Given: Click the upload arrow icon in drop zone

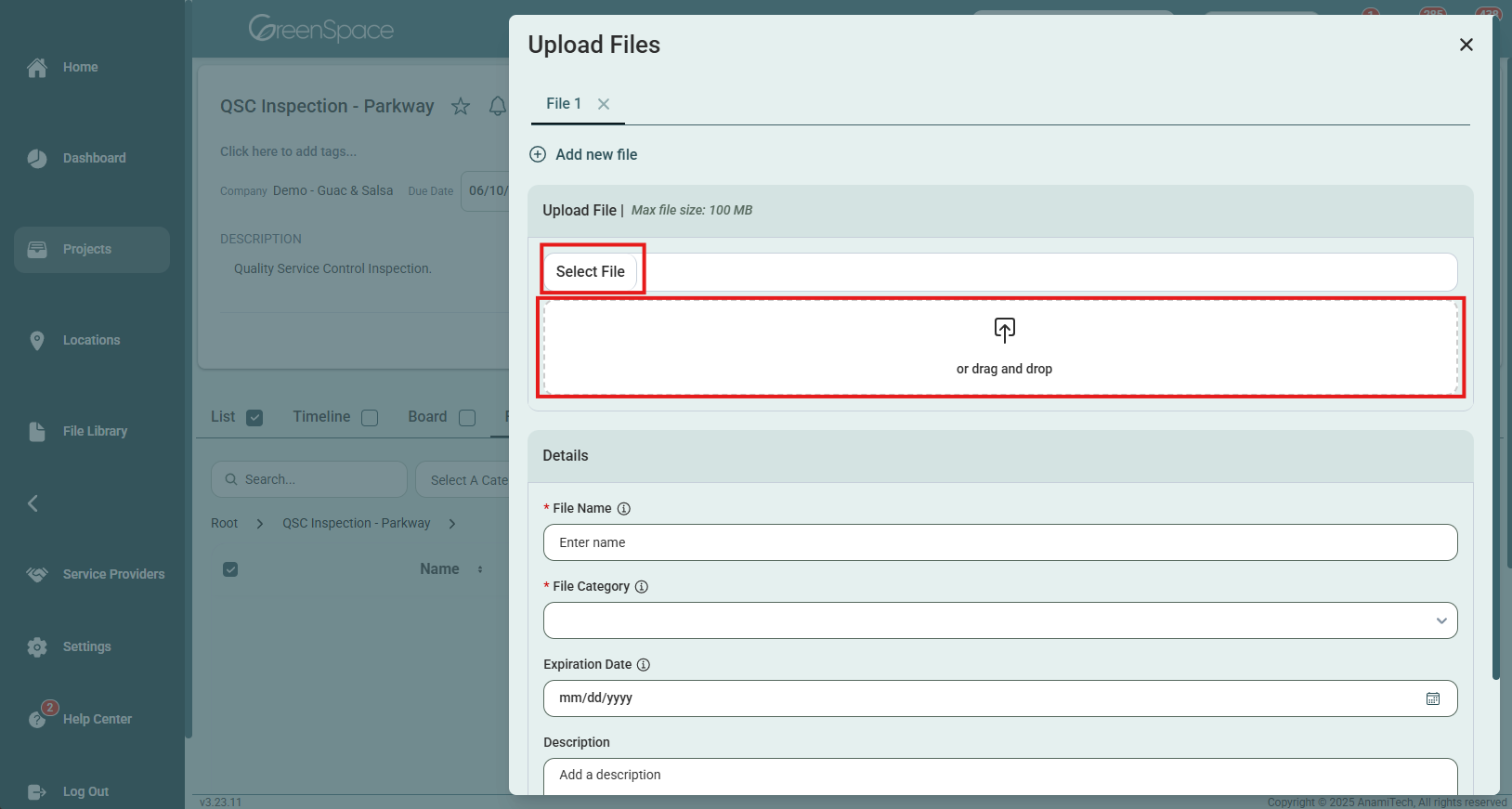Looking at the screenshot, I should point(1004,330).
